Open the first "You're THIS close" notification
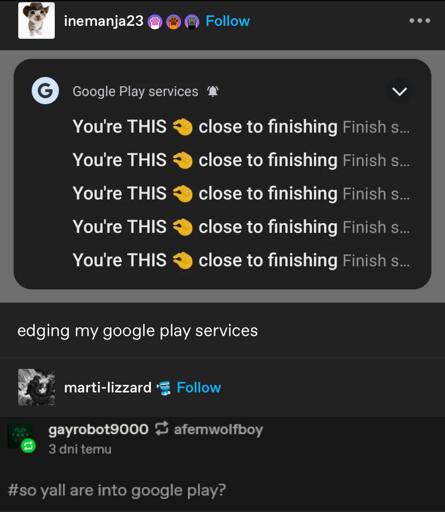Screen dimensions: 445x512 (x=241, y=127)
